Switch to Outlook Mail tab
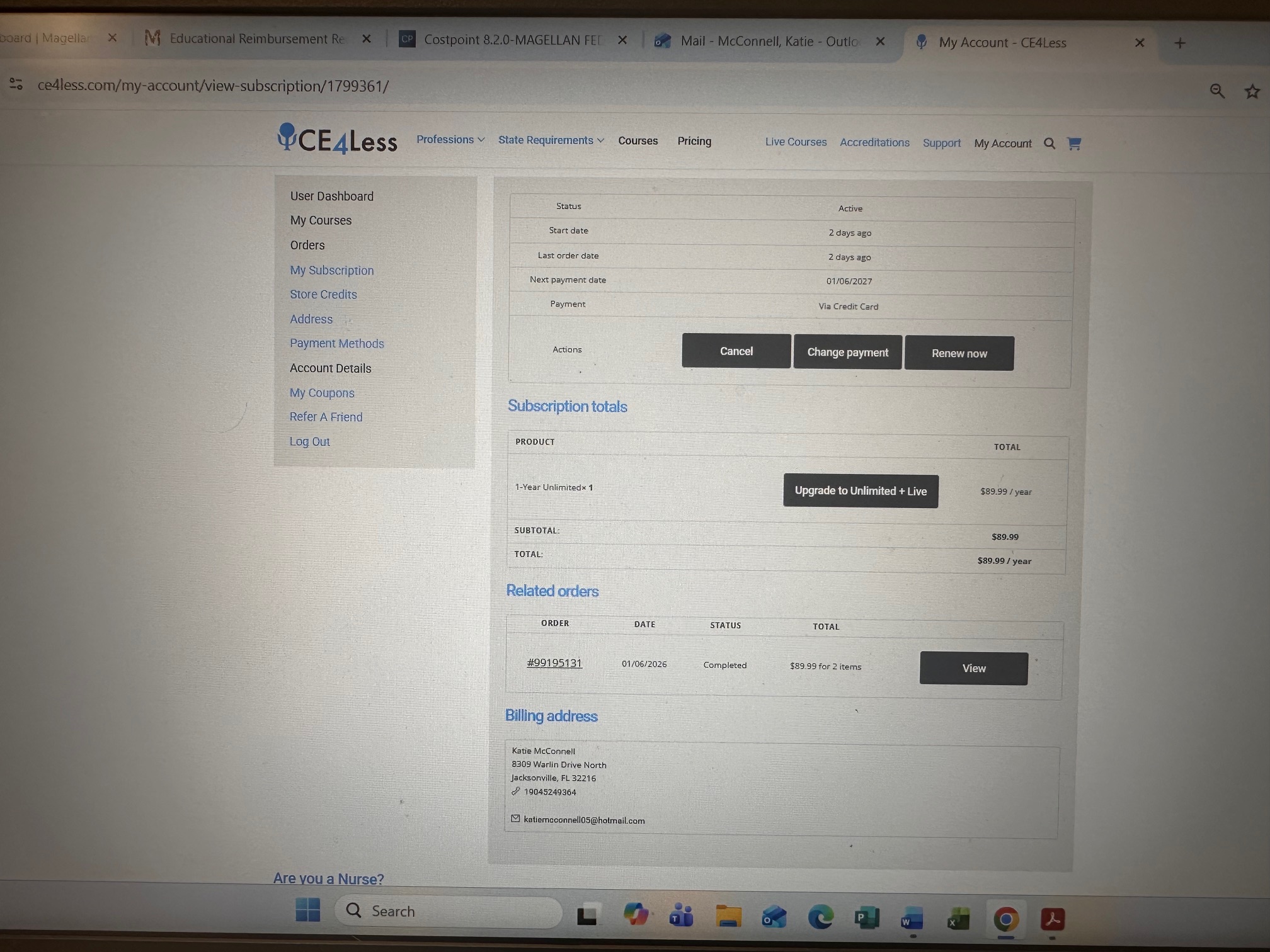Image resolution: width=1270 pixels, height=952 pixels. (x=769, y=42)
